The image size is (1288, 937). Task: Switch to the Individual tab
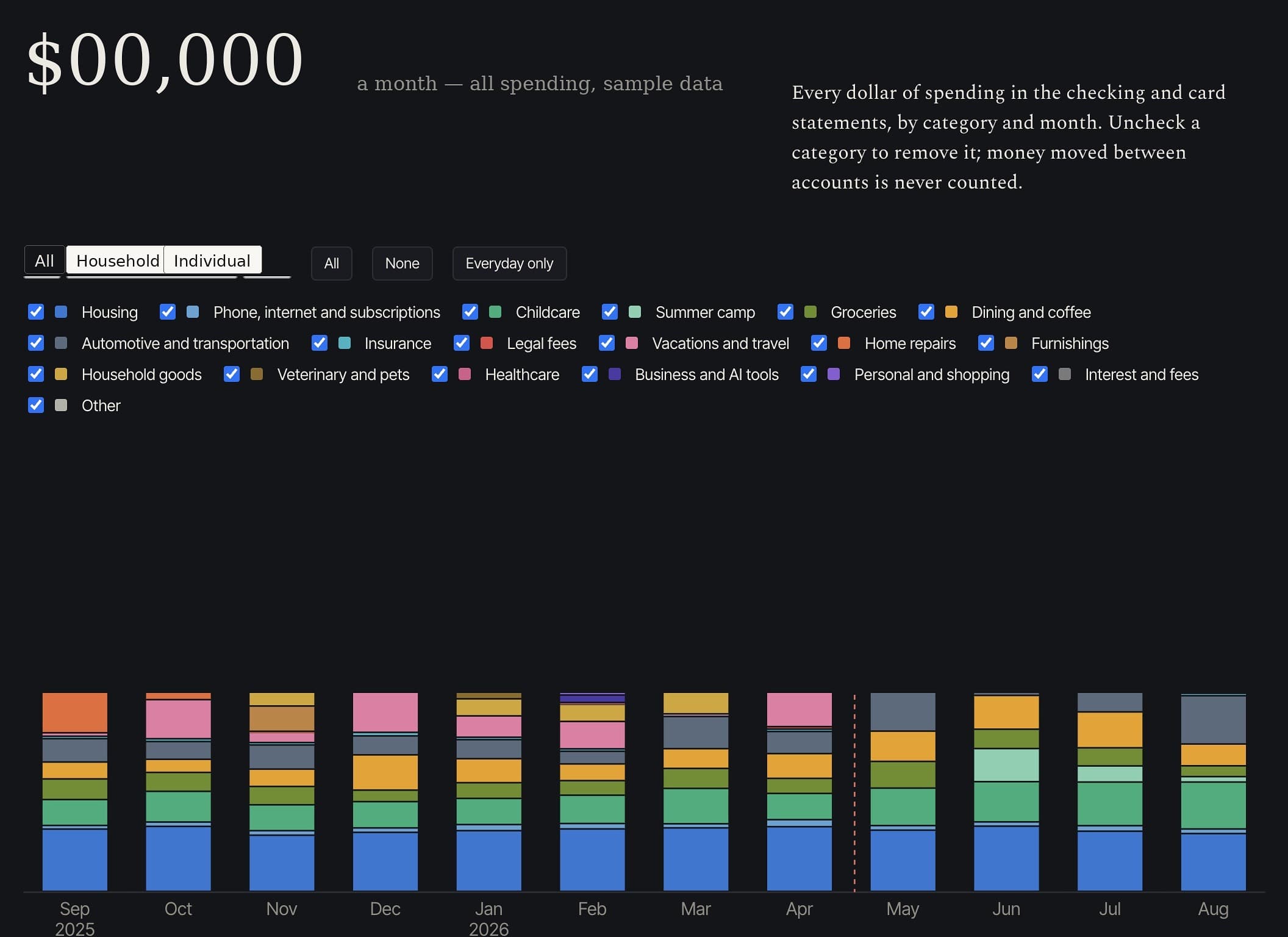pos(213,260)
